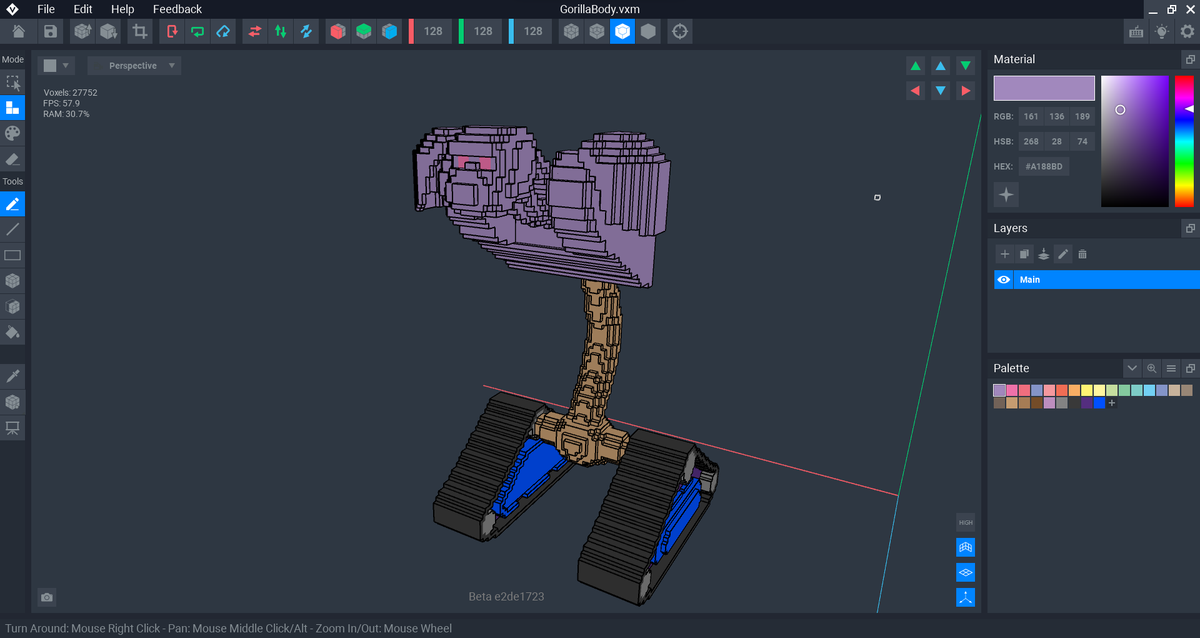This screenshot has height=638, width=1200.
Task: Delete the layer with the trash icon
Action: (1082, 255)
